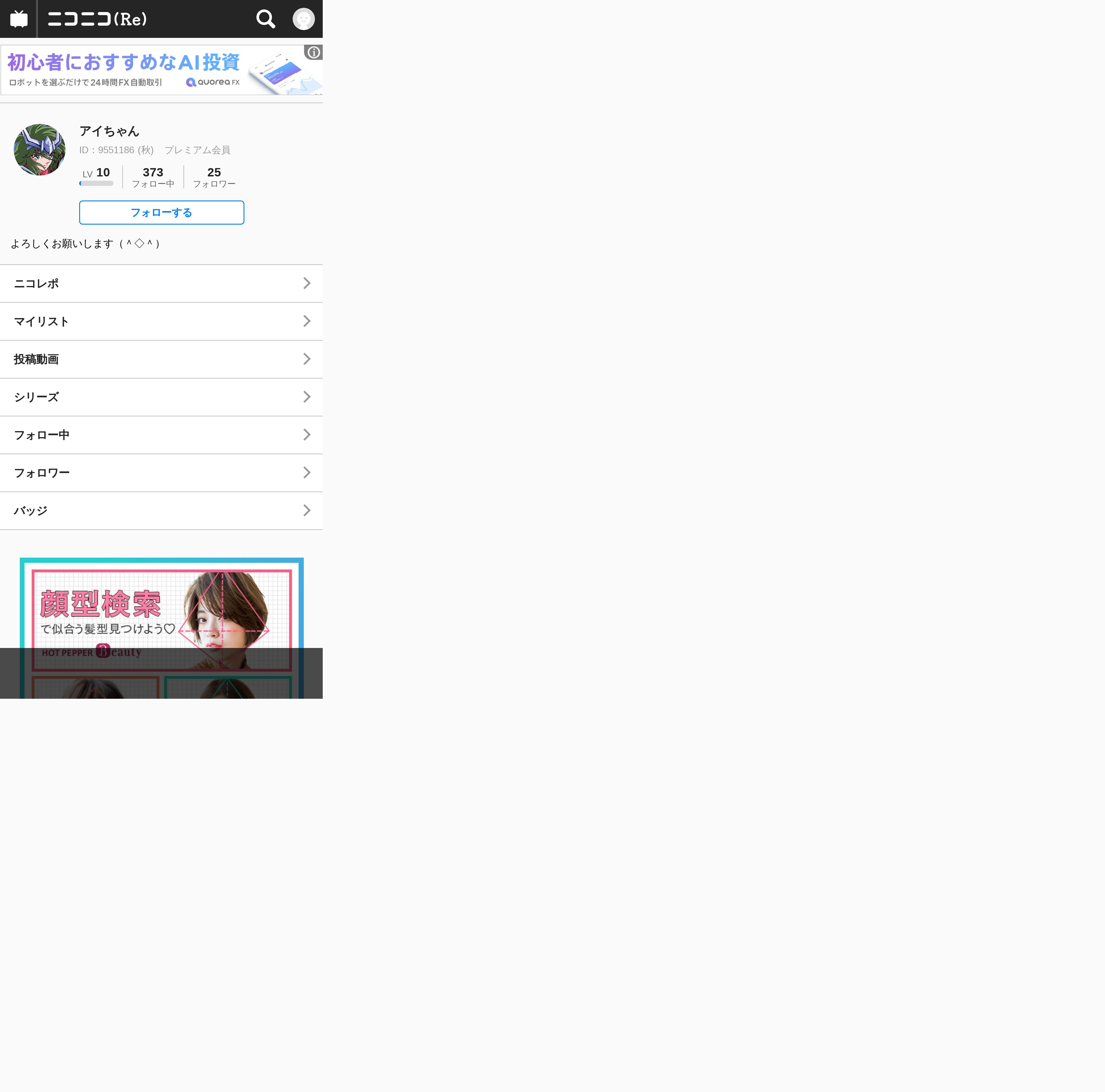Expand 投稿動画 using its chevron arrow
This screenshot has height=1092, width=1105.
click(307, 359)
